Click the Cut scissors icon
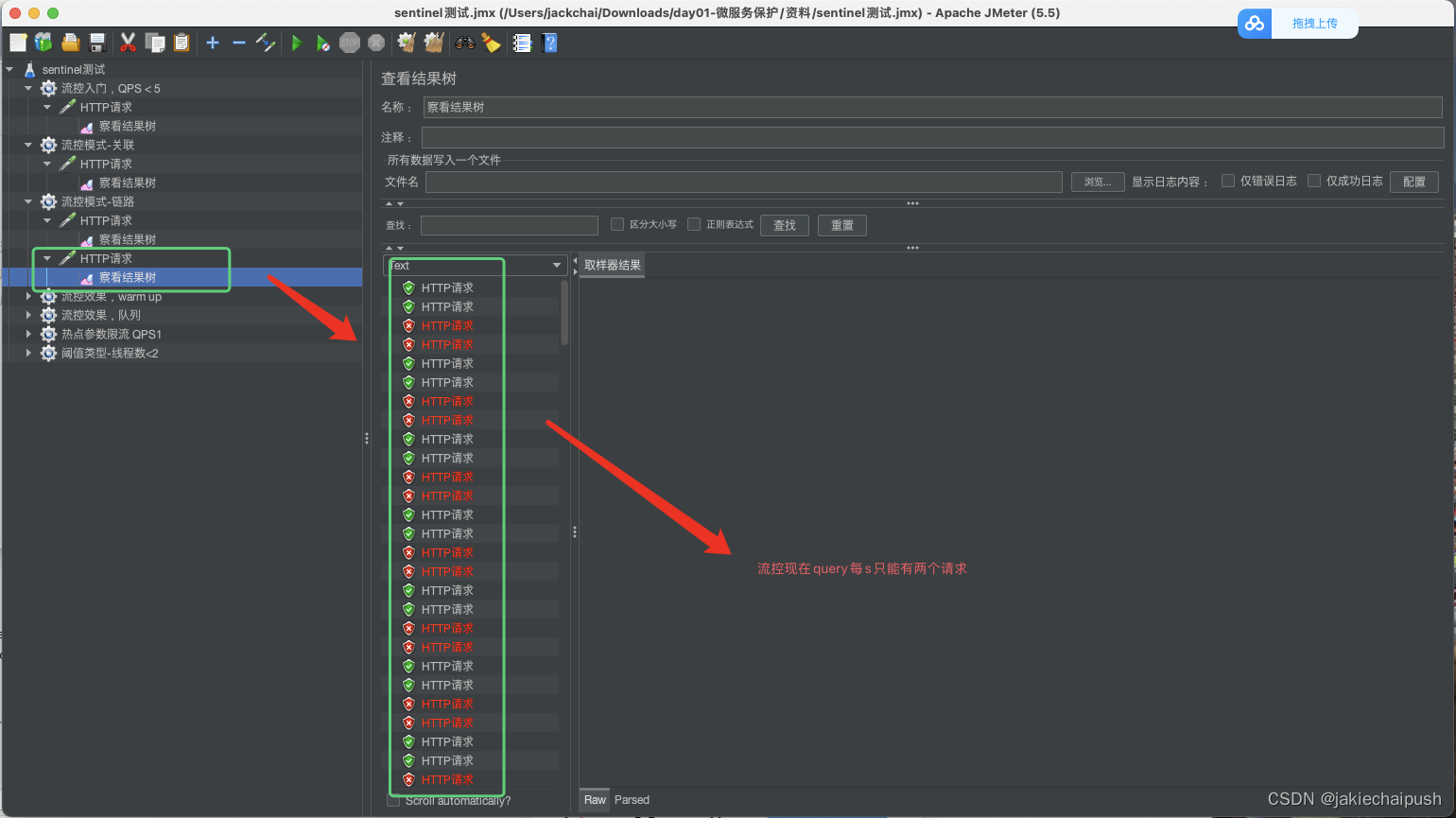This screenshot has width=1456, height=818. (129, 43)
